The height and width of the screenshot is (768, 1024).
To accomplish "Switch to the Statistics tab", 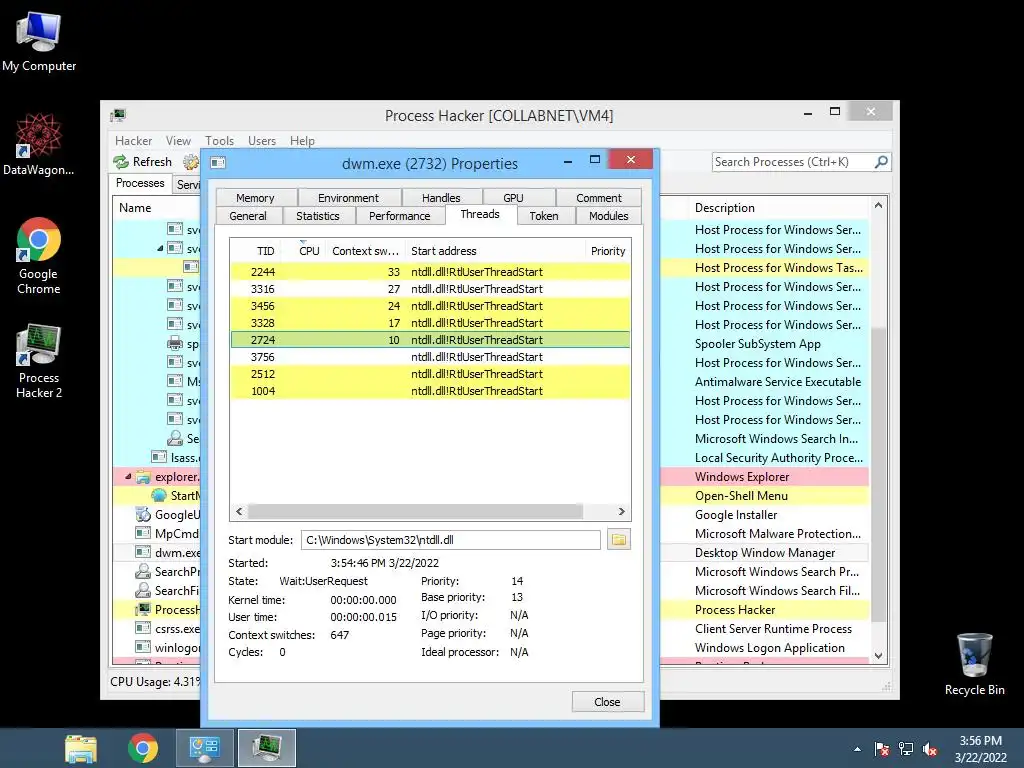I will pos(318,216).
